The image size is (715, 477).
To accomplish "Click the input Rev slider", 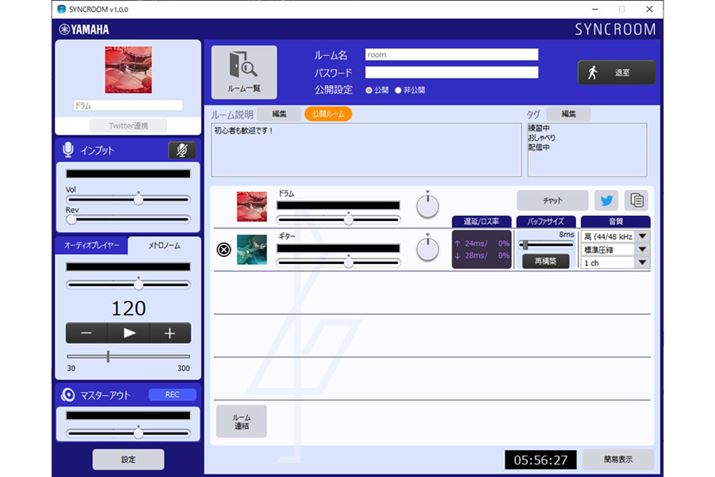I will coord(128,219).
